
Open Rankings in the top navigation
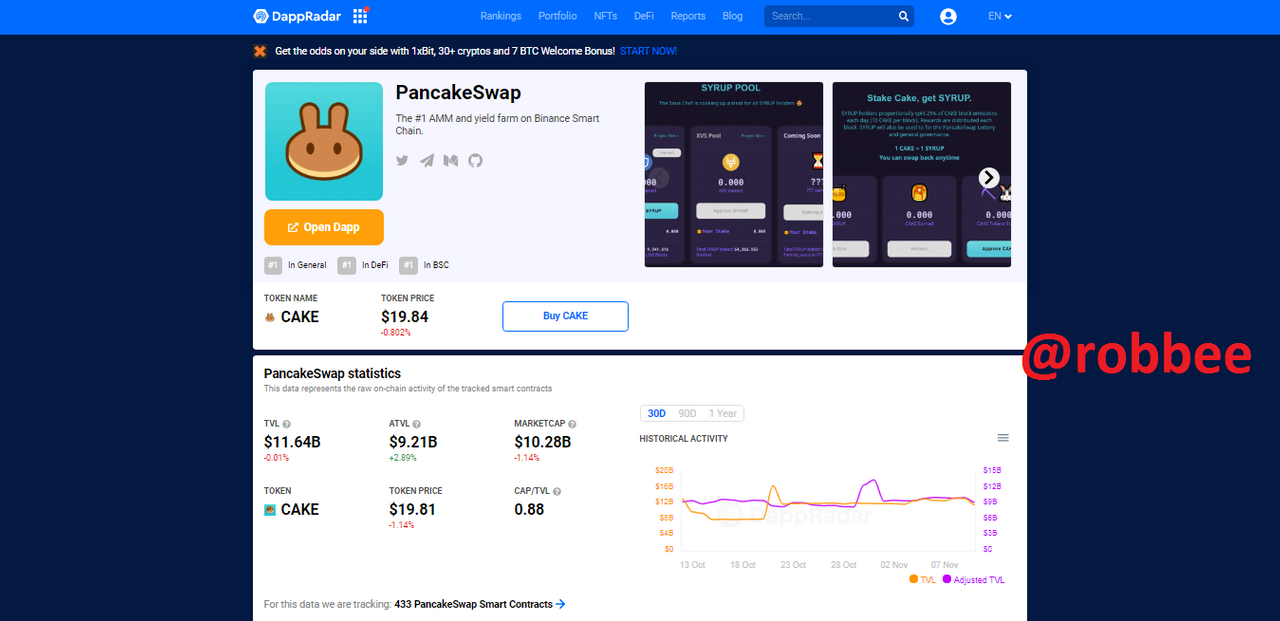pos(500,16)
